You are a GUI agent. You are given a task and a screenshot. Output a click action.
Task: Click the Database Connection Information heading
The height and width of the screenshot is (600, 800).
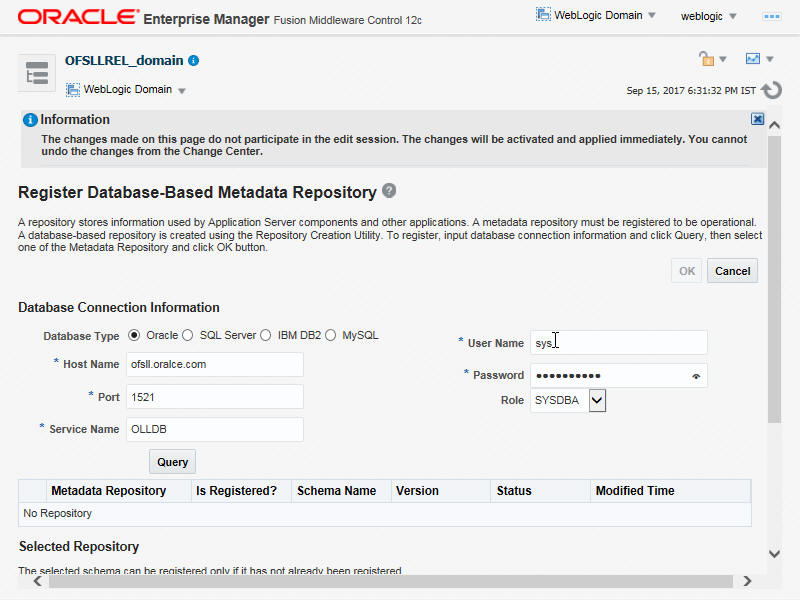coord(119,308)
